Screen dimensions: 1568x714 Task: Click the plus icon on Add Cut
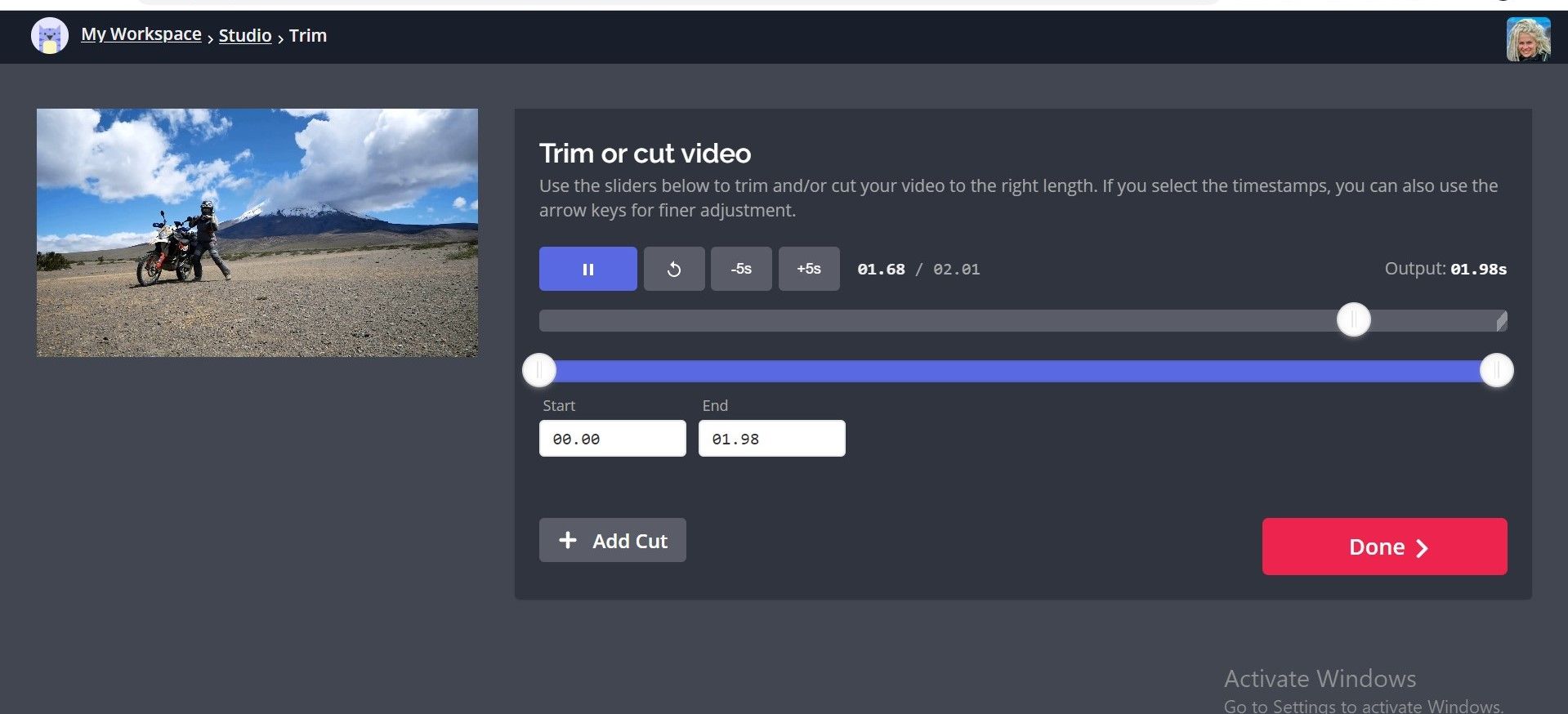pyautogui.click(x=568, y=540)
